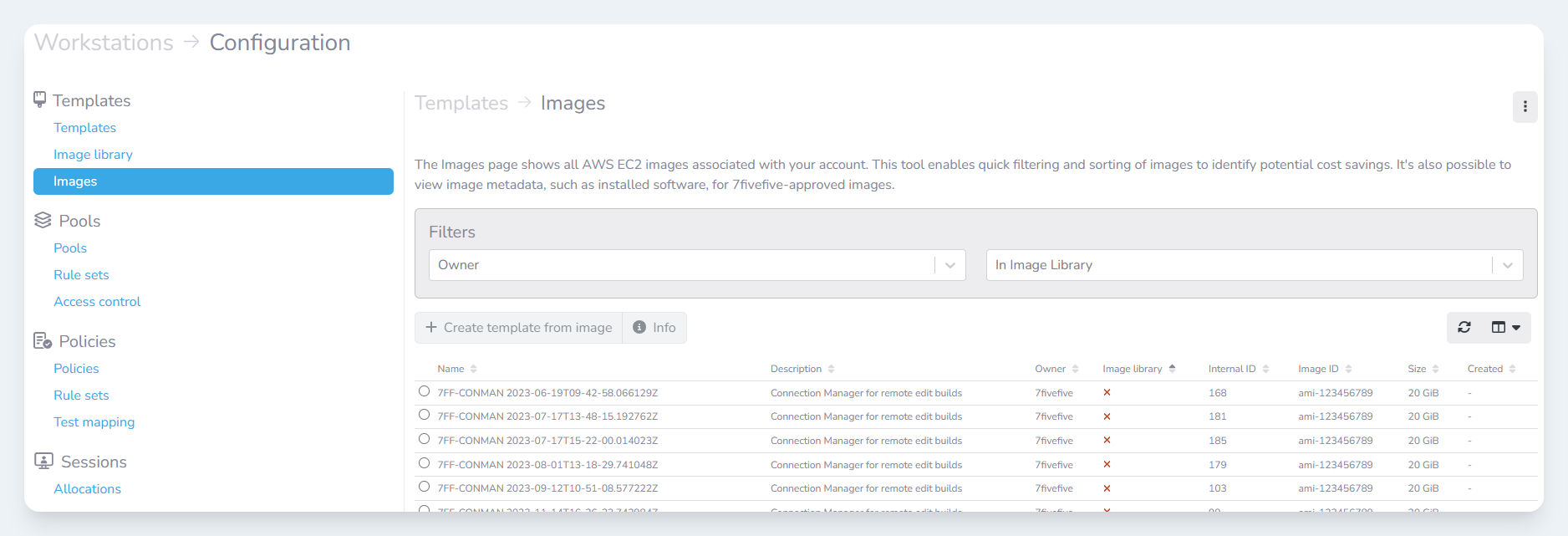Image resolution: width=1568 pixels, height=536 pixels.
Task: Select radio for 7FF-CONMAN 2023-06-19 image
Action: pyautogui.click(x=425, y=391)
